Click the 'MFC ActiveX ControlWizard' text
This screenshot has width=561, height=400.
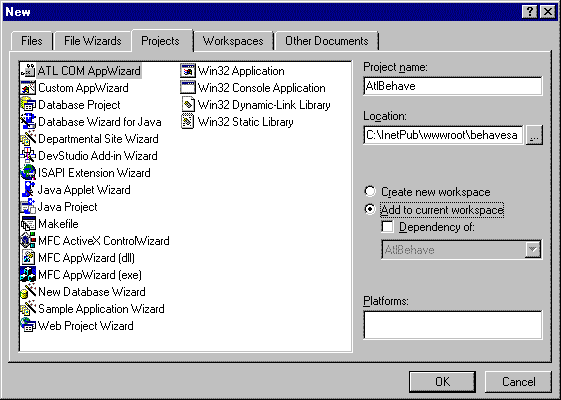click(x=104, y=241)
